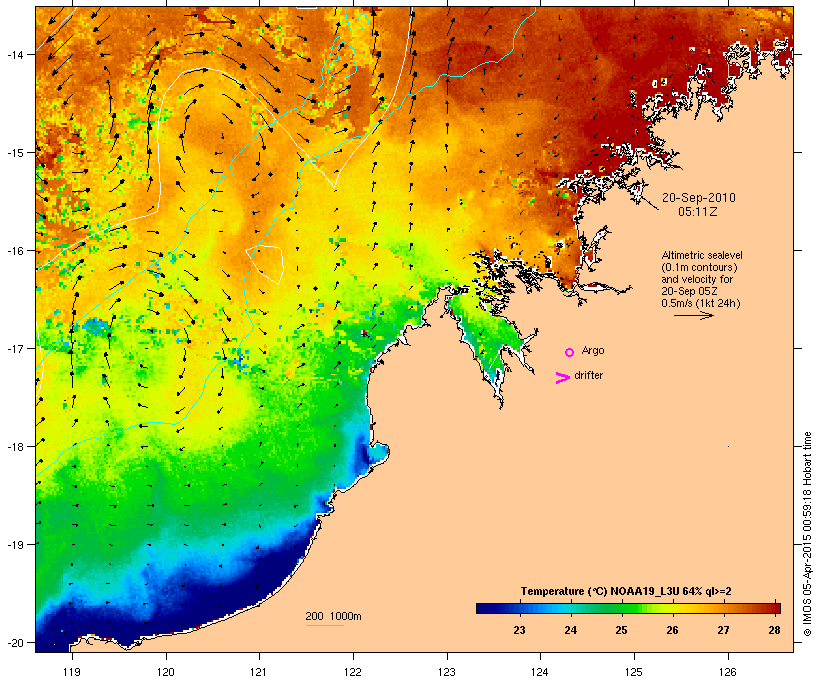Screen dimensions: 820x680
Task: Click the 'drifter' legend label
Action: pyautogui.click(x=588, y=375)
